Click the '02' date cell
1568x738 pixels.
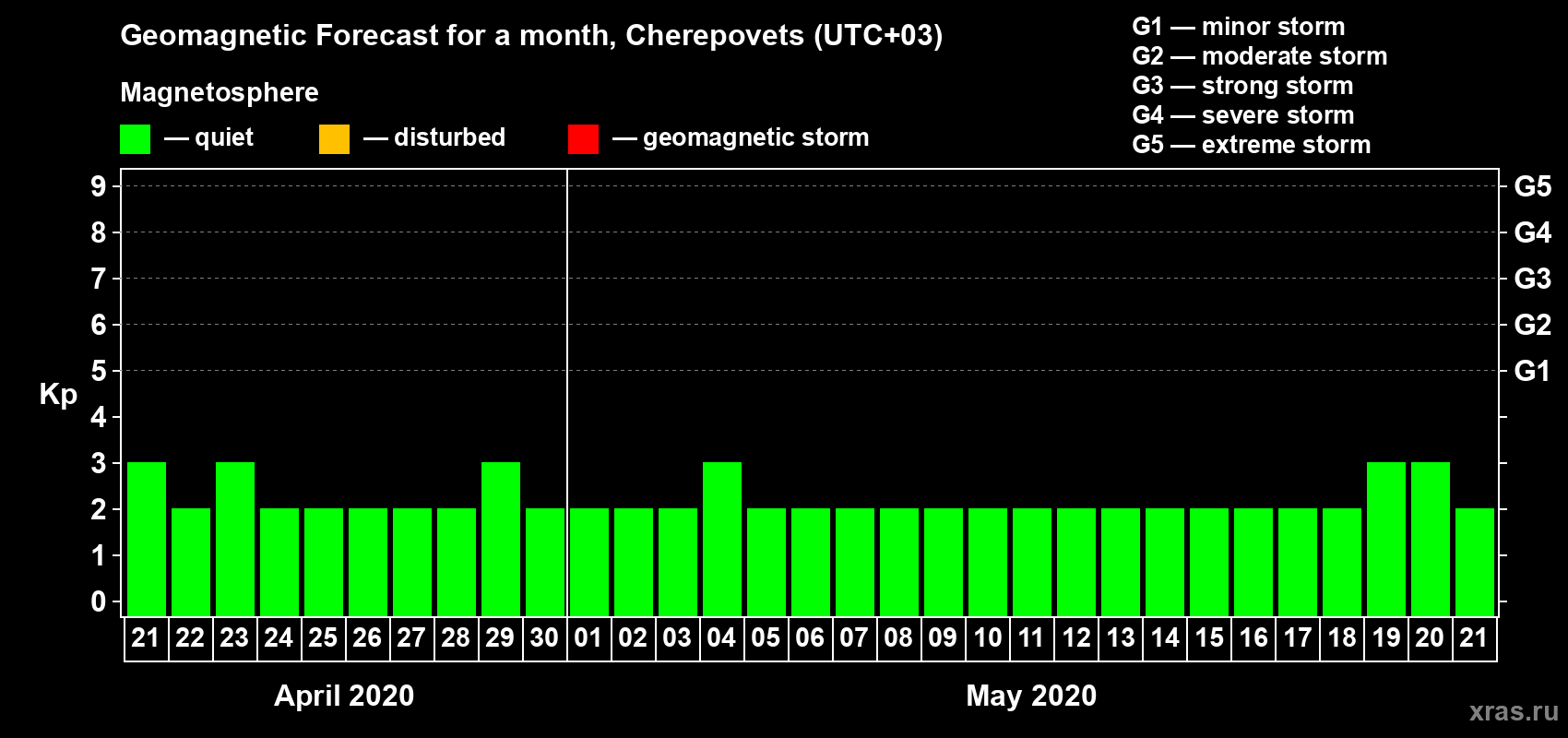coord(634,638)
